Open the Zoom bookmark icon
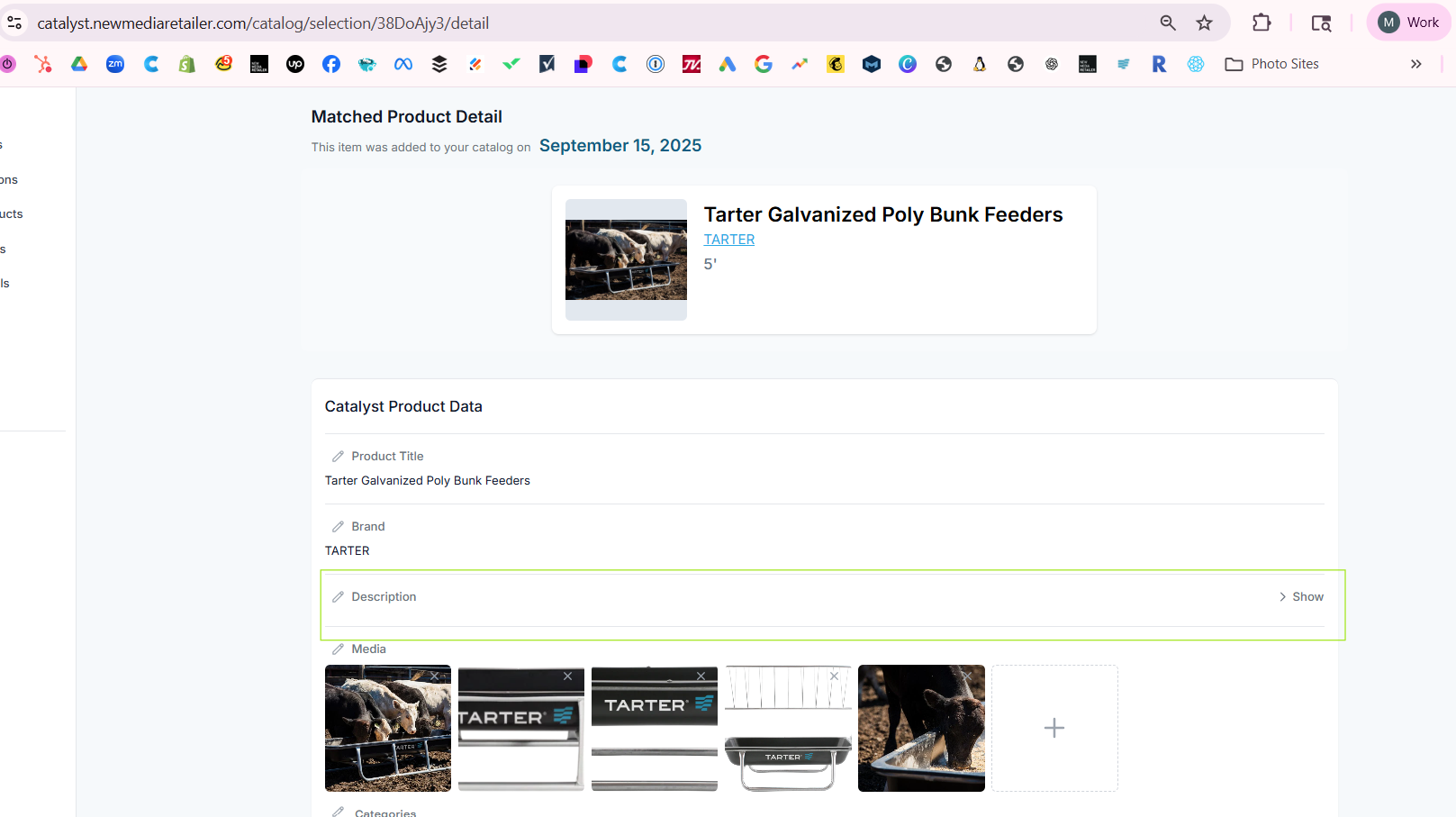The width and height of the screenshot is (1456, 817). pos(115,64)
